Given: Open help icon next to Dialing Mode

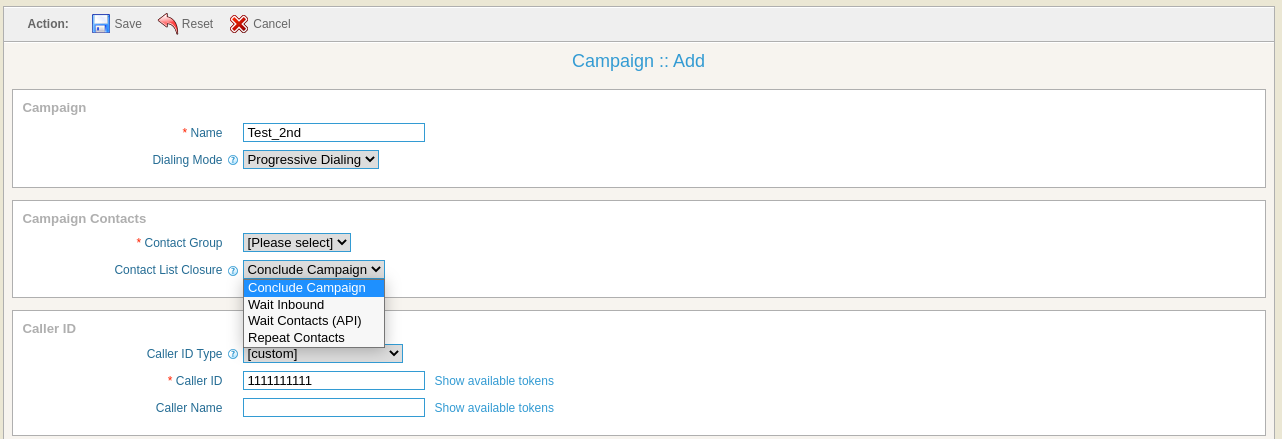Looking at the screenshot, I should [233, 160].
